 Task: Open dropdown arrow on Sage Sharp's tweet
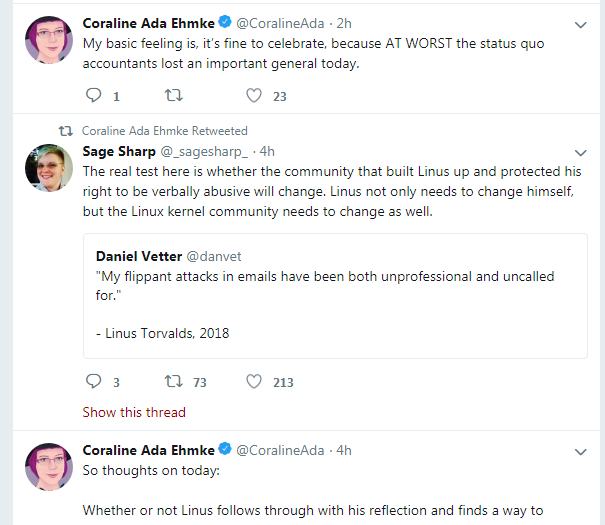click(x=580, y=152)
